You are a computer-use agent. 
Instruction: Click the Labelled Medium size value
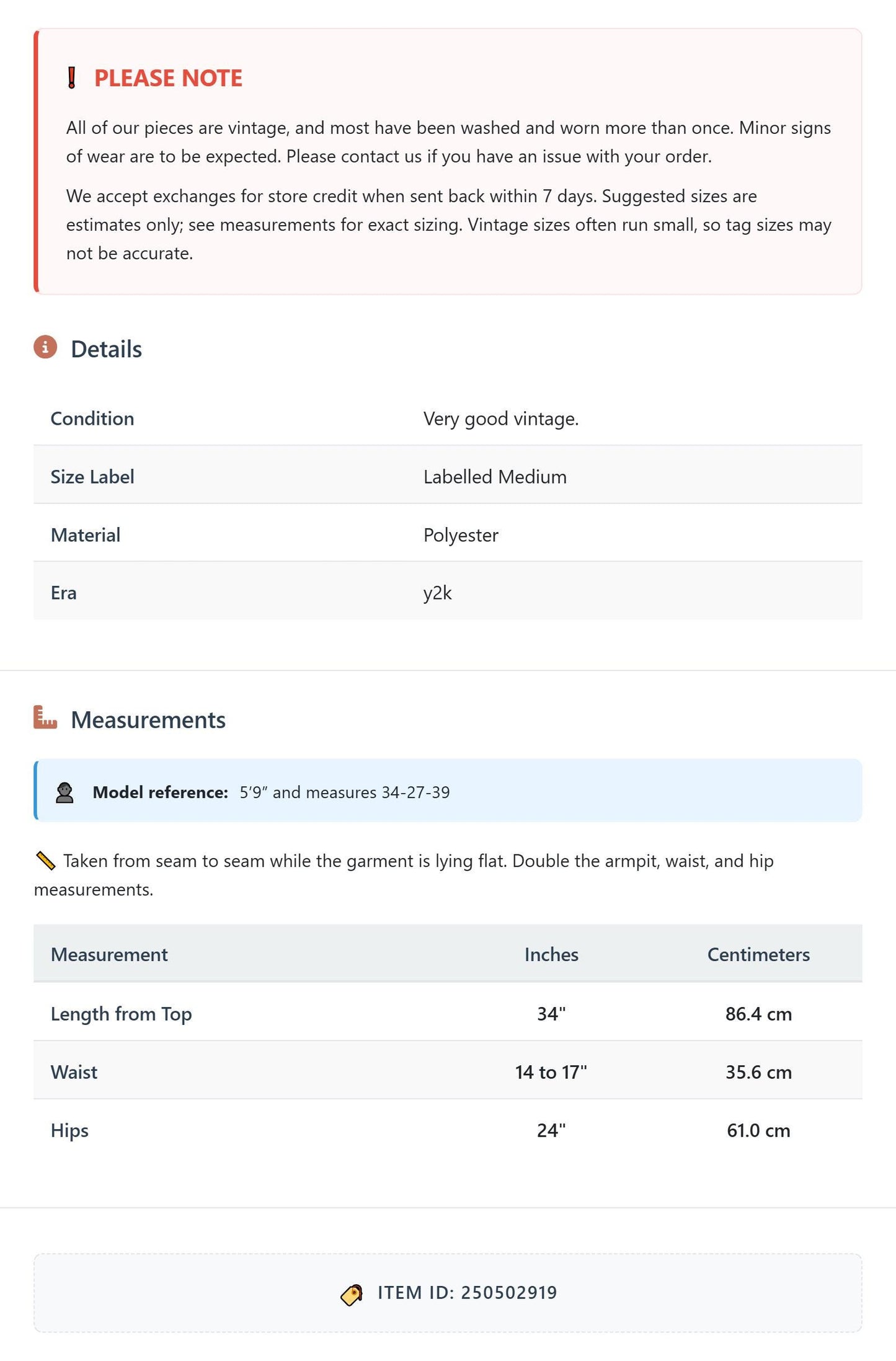point(495,477)
